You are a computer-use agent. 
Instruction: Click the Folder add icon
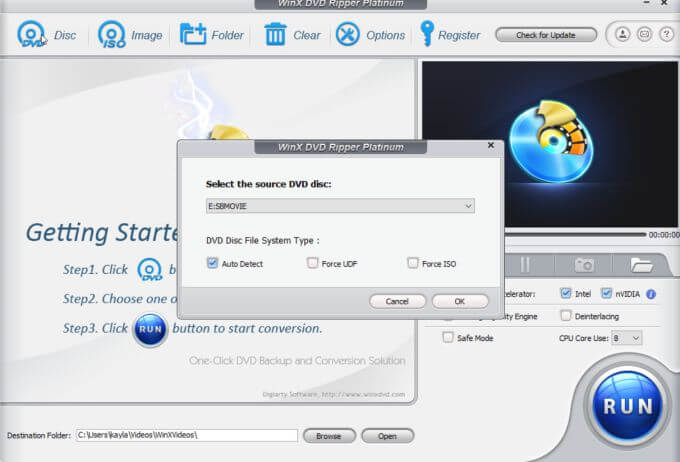[x=193, y=34]
